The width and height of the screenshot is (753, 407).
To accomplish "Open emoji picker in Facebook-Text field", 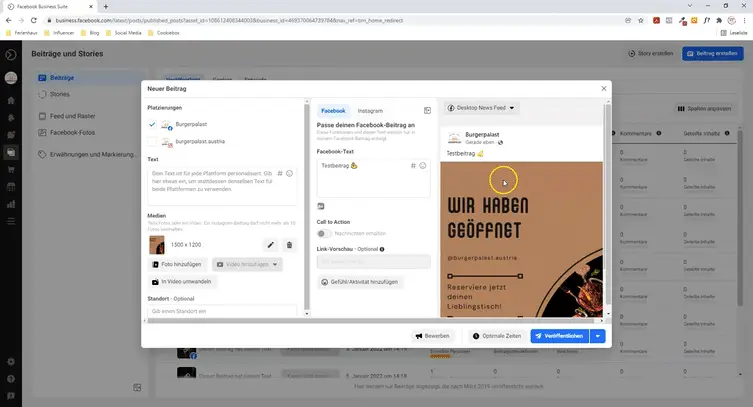I will click(423, 166).
